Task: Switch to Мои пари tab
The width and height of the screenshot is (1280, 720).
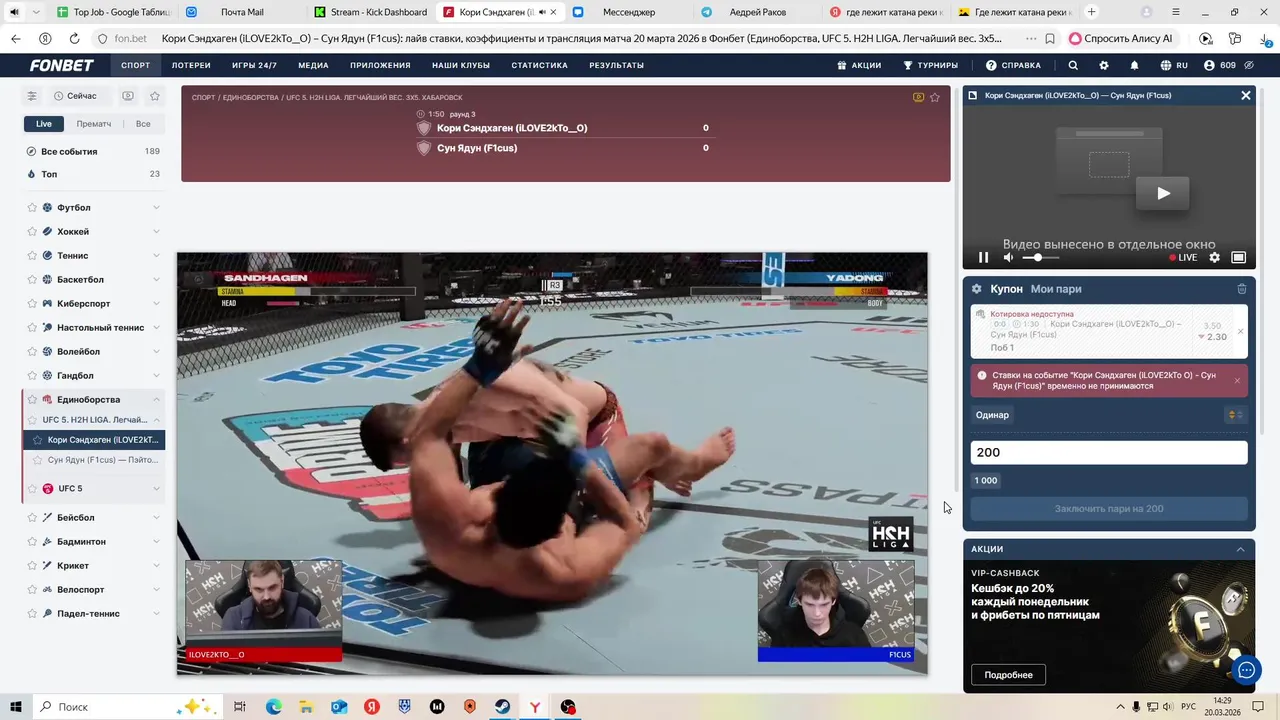Action: [x=1056, y=289]
